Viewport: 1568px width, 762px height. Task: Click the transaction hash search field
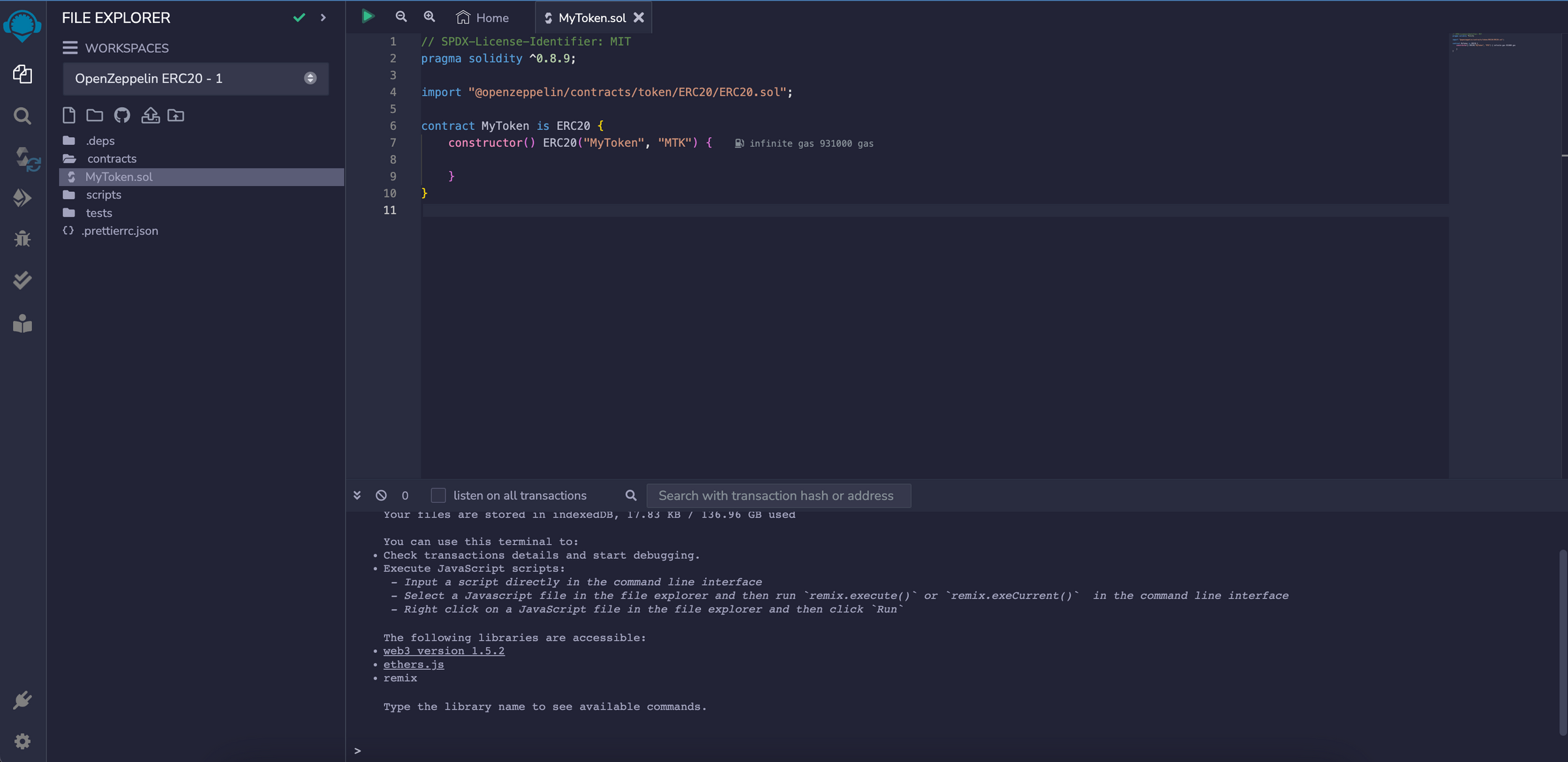[x=777, y=496]
